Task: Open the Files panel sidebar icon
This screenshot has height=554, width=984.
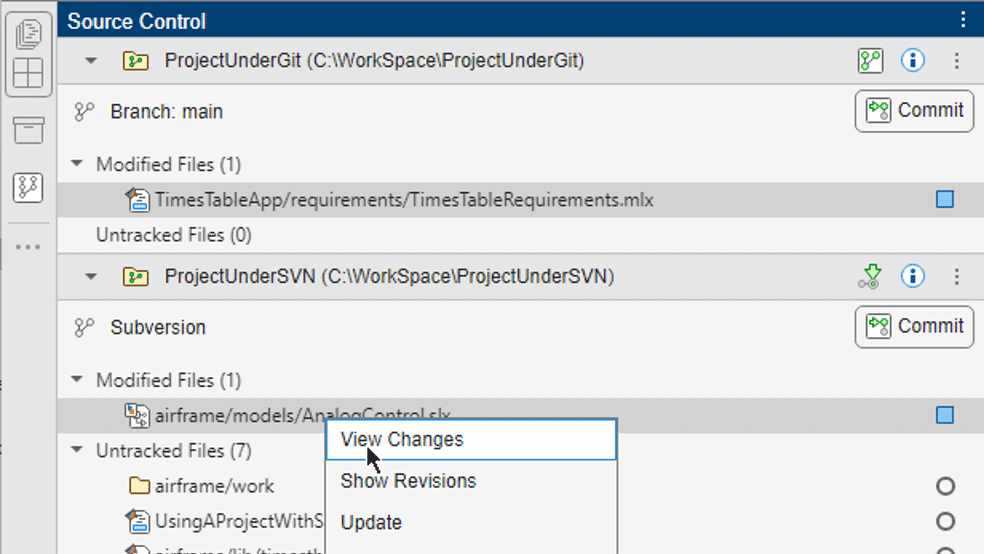Action: (28, 36)
